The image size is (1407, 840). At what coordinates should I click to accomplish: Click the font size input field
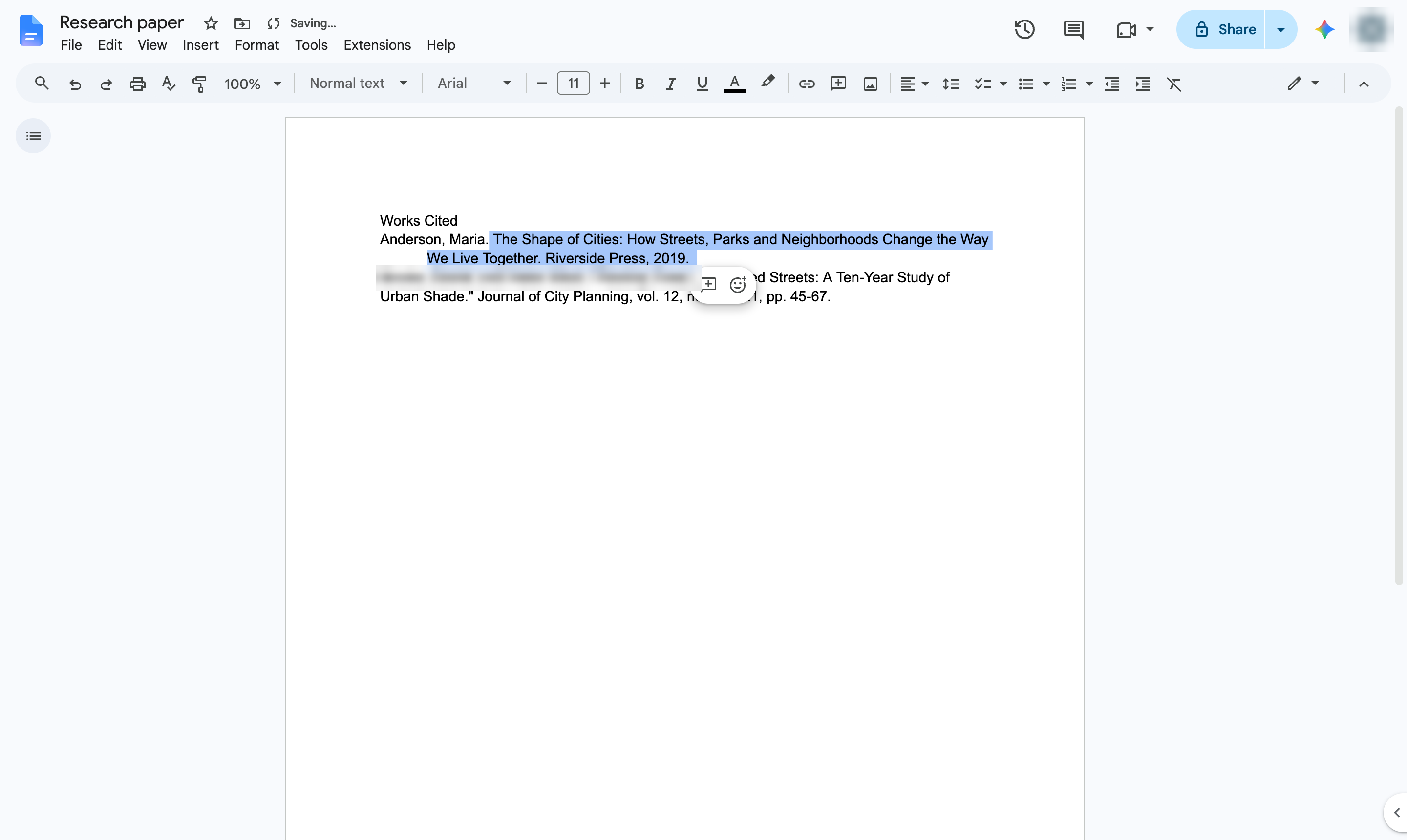573,83
